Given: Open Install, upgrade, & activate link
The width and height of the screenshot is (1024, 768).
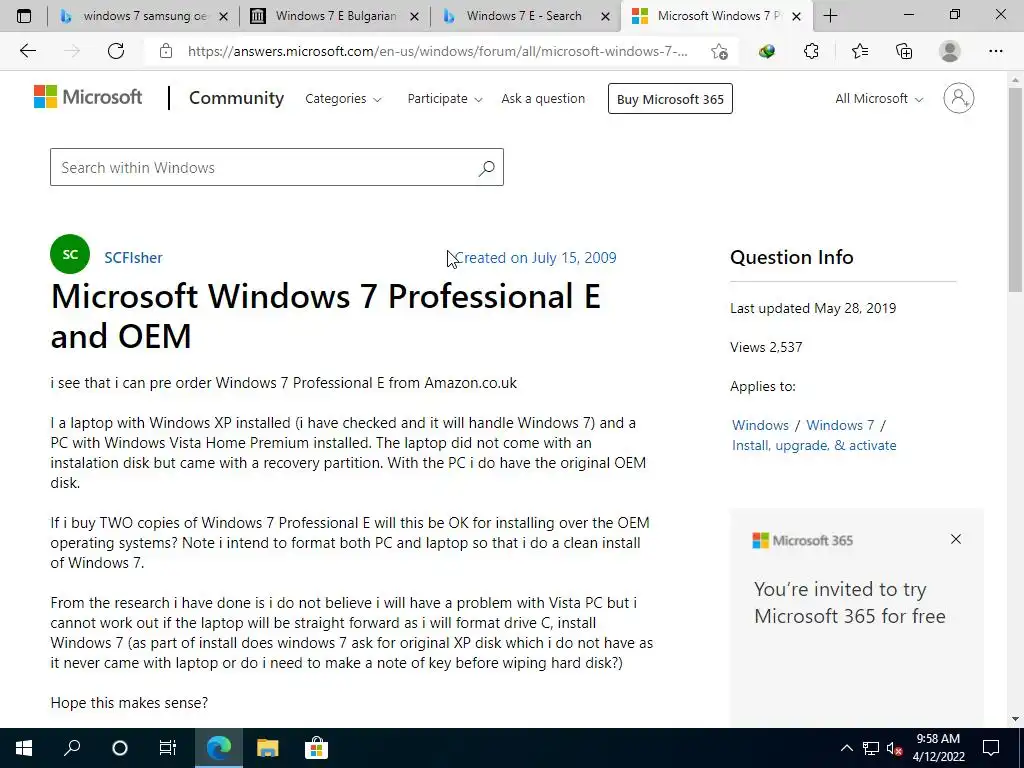Looking at the screenshot, I should [814, 445].
